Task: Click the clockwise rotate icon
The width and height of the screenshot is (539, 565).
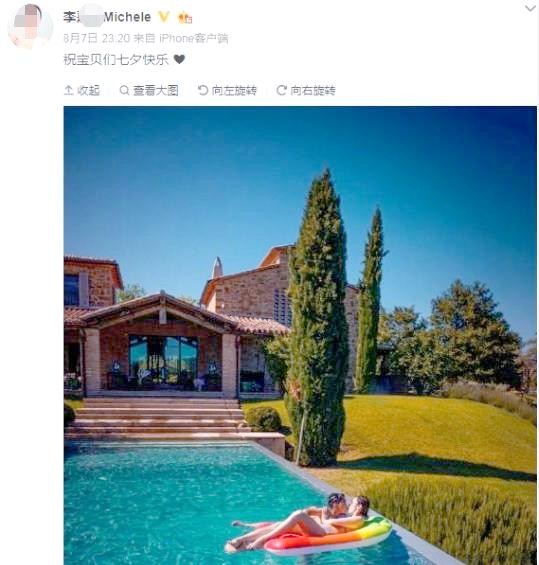Action: pyautogui.click(x=281, y=90)
